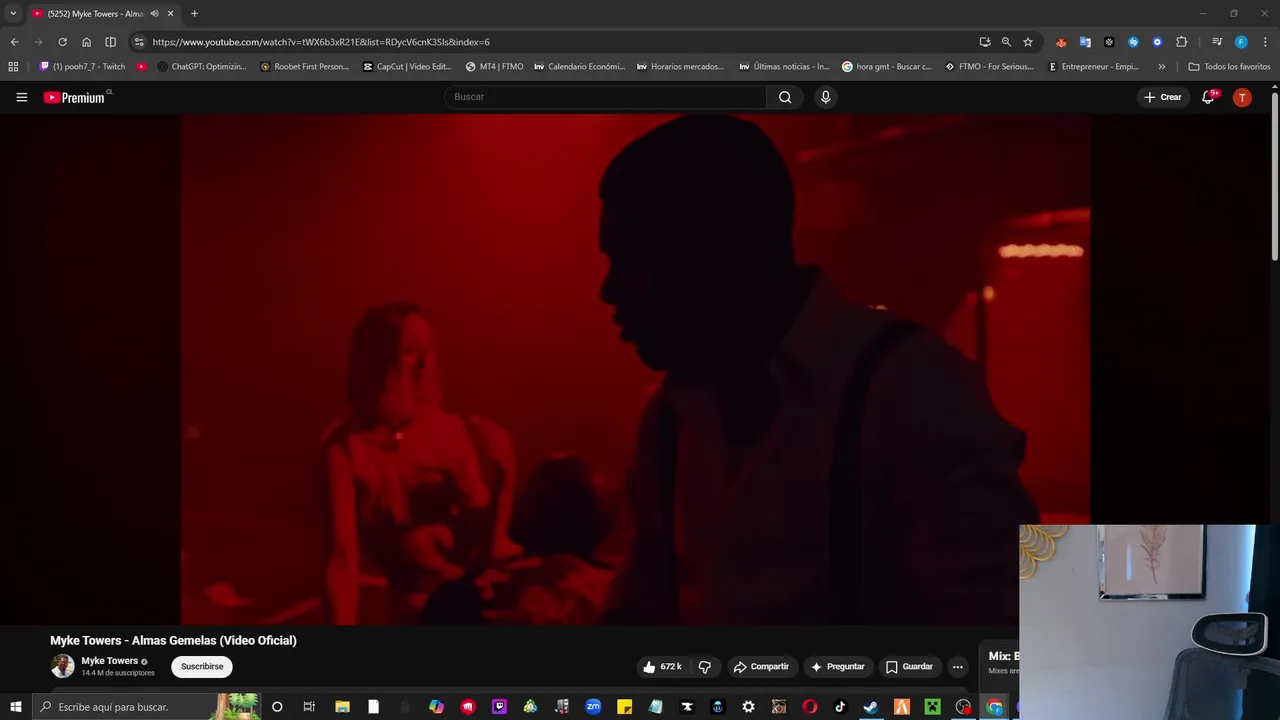
Task: Open Todos los favoritos bookmarks folder
Action: tap(1229, 67)
